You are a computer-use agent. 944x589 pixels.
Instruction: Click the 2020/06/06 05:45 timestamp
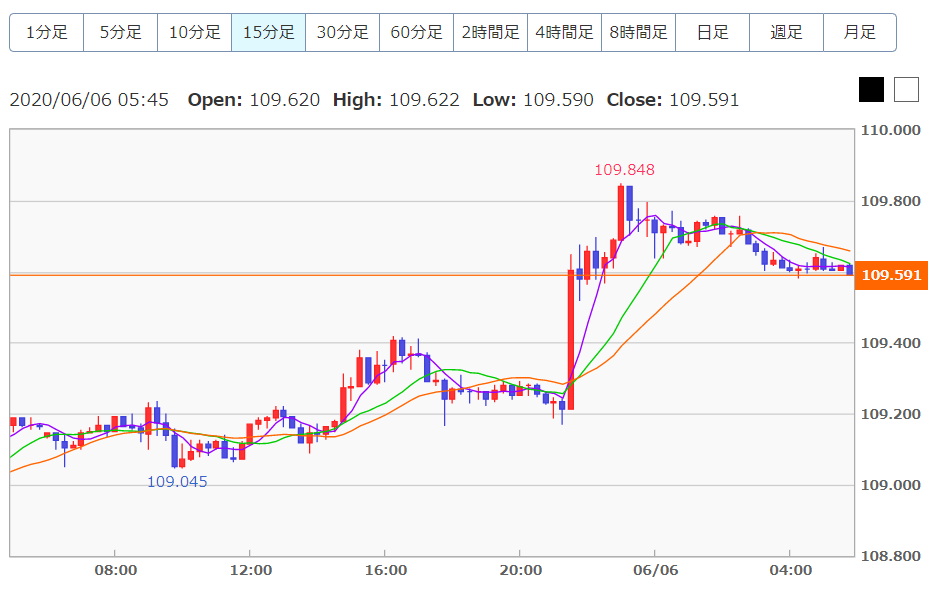tap(89, 100)
